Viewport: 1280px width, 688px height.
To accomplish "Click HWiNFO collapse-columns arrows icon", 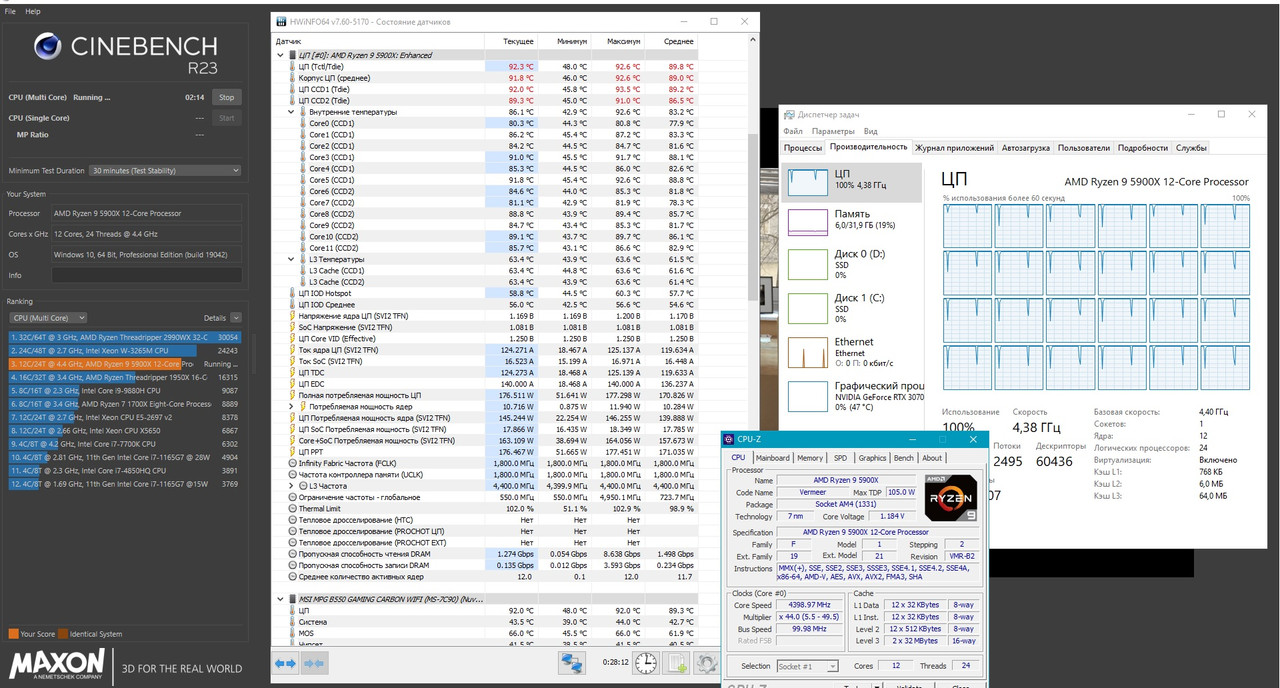I will point(315,663).
